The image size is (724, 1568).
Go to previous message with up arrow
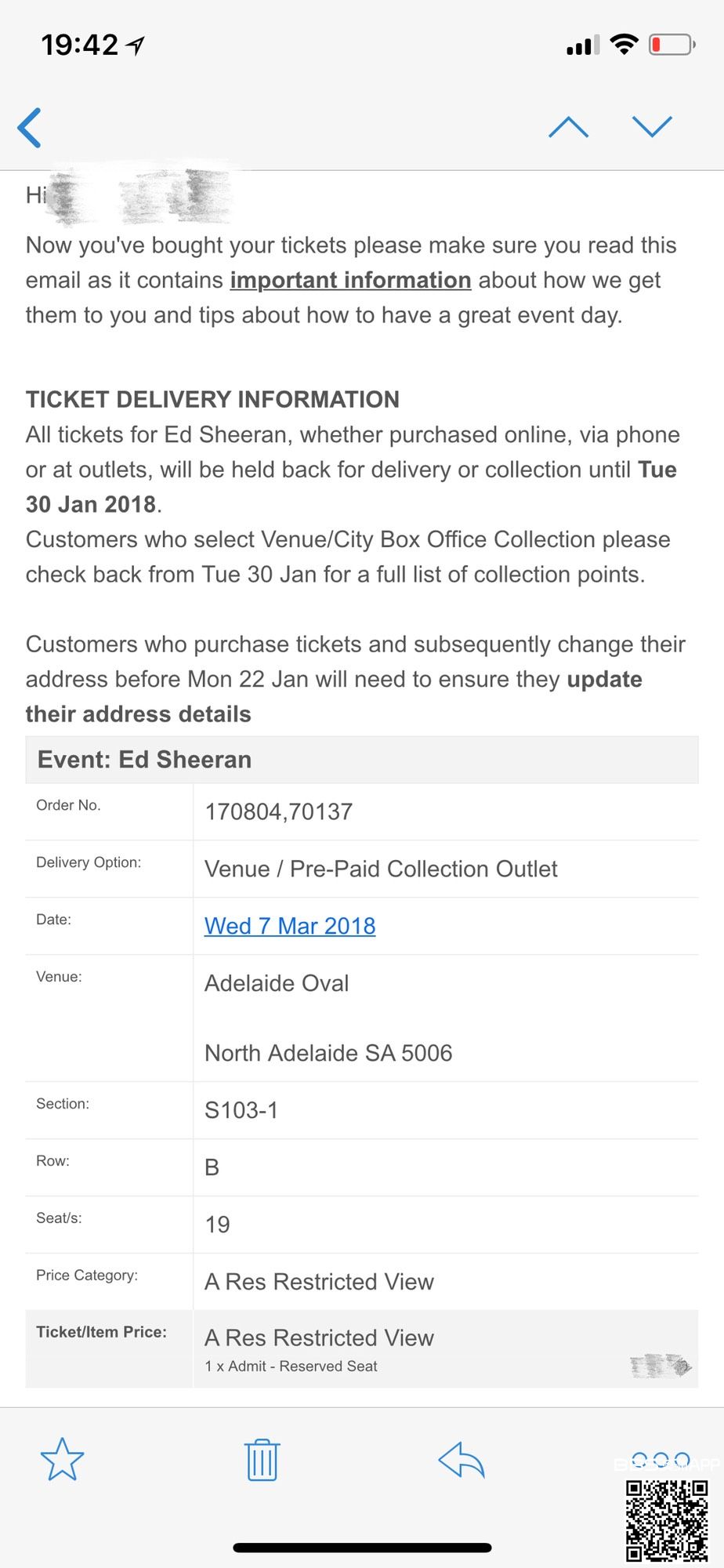(568, 127)
